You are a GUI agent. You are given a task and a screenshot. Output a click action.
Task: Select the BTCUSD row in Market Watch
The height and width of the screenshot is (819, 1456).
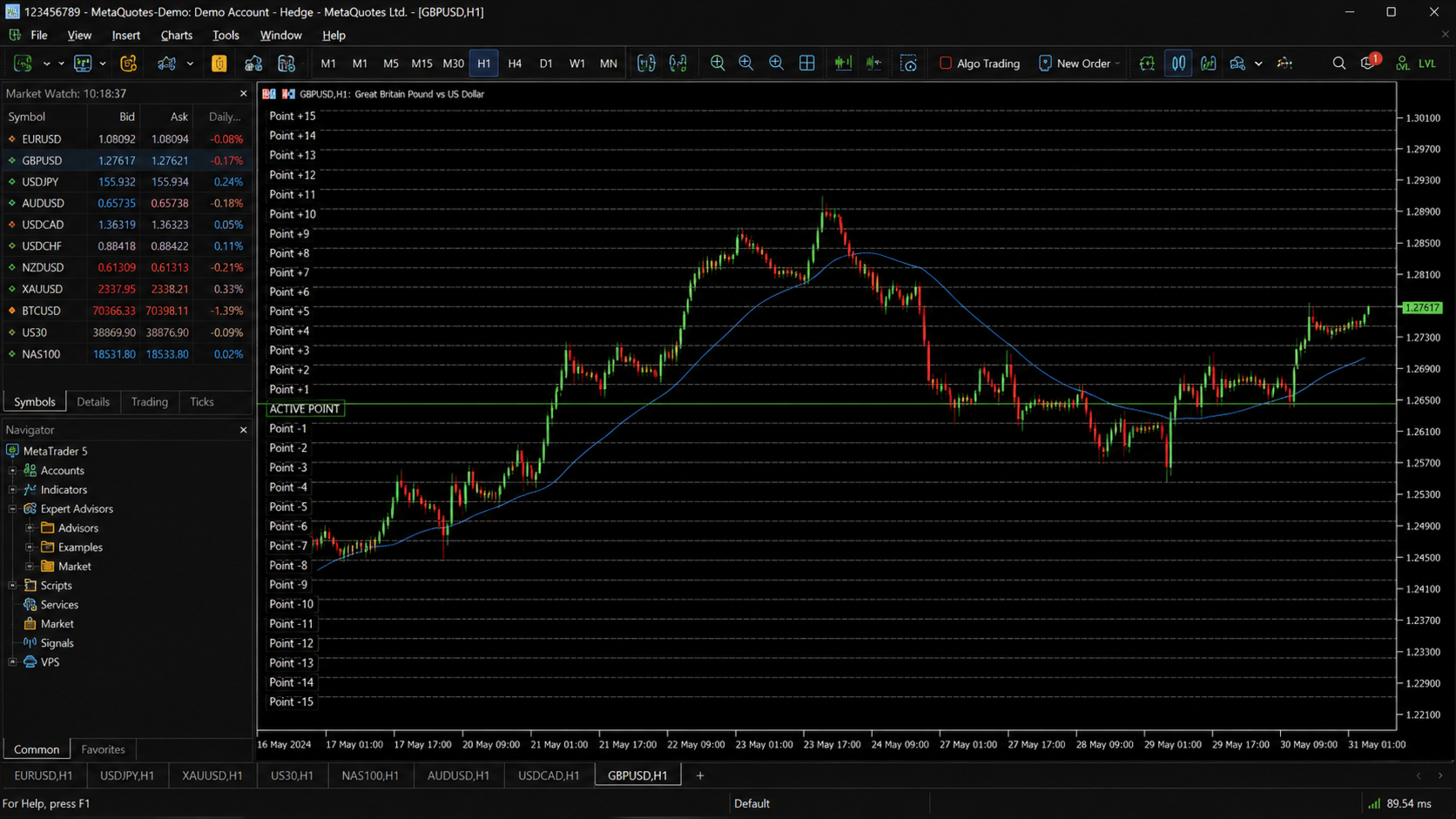pyautogui.click(x=127, y=311)
